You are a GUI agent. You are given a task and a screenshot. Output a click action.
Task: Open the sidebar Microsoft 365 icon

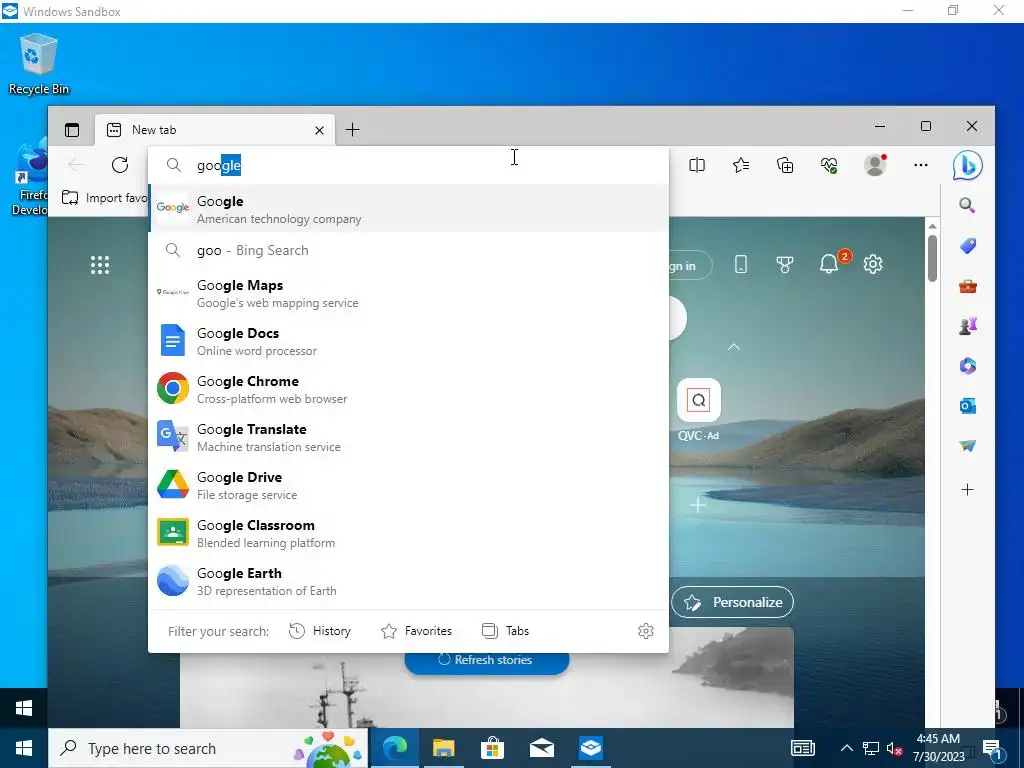click(x=967, y=366)
